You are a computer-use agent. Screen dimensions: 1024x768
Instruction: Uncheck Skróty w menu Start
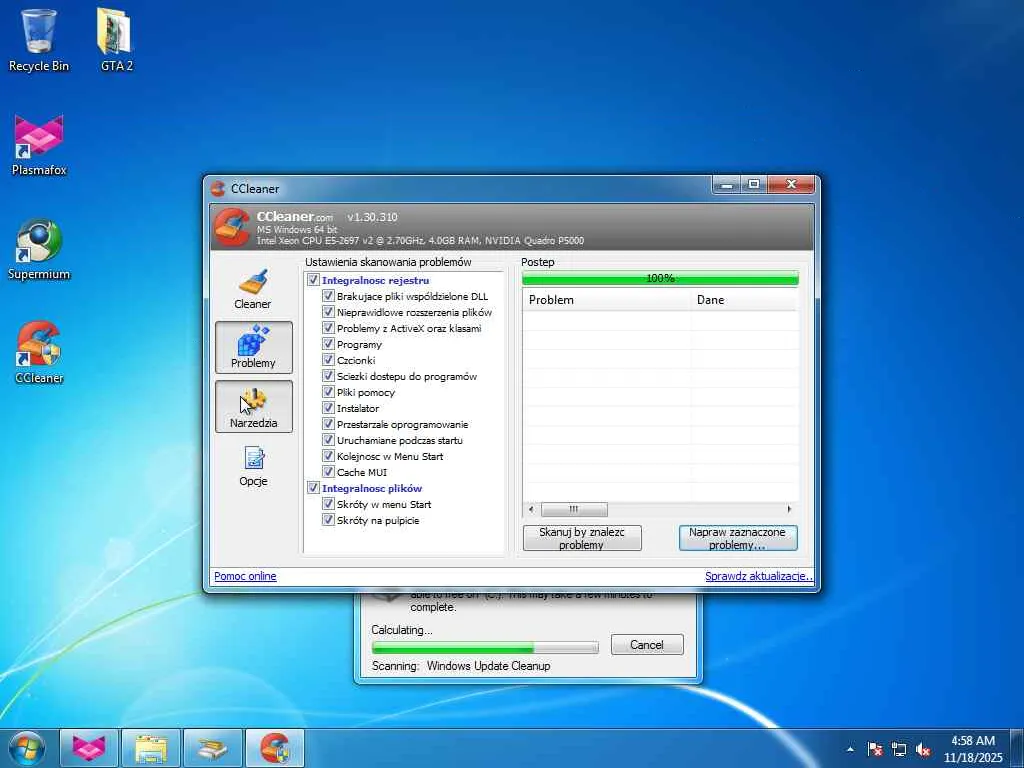[328, 504]
